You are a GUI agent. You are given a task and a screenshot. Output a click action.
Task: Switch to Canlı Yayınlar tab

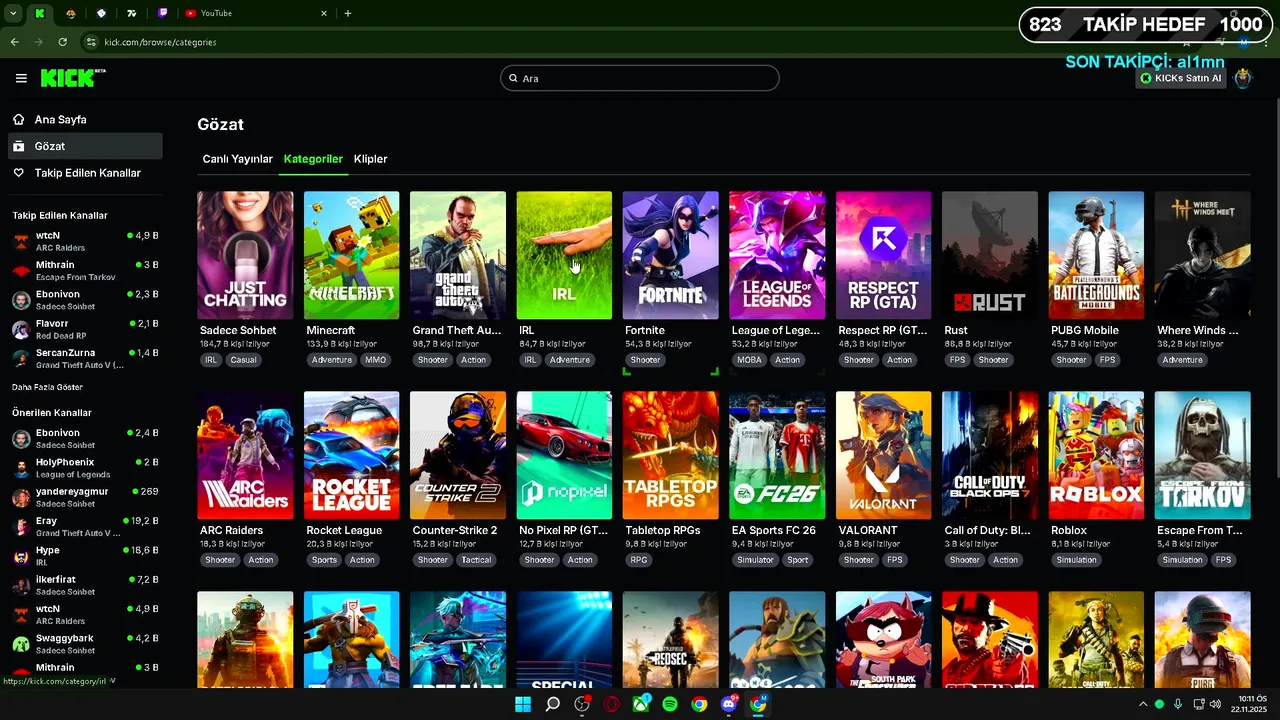tap(238, 159)
